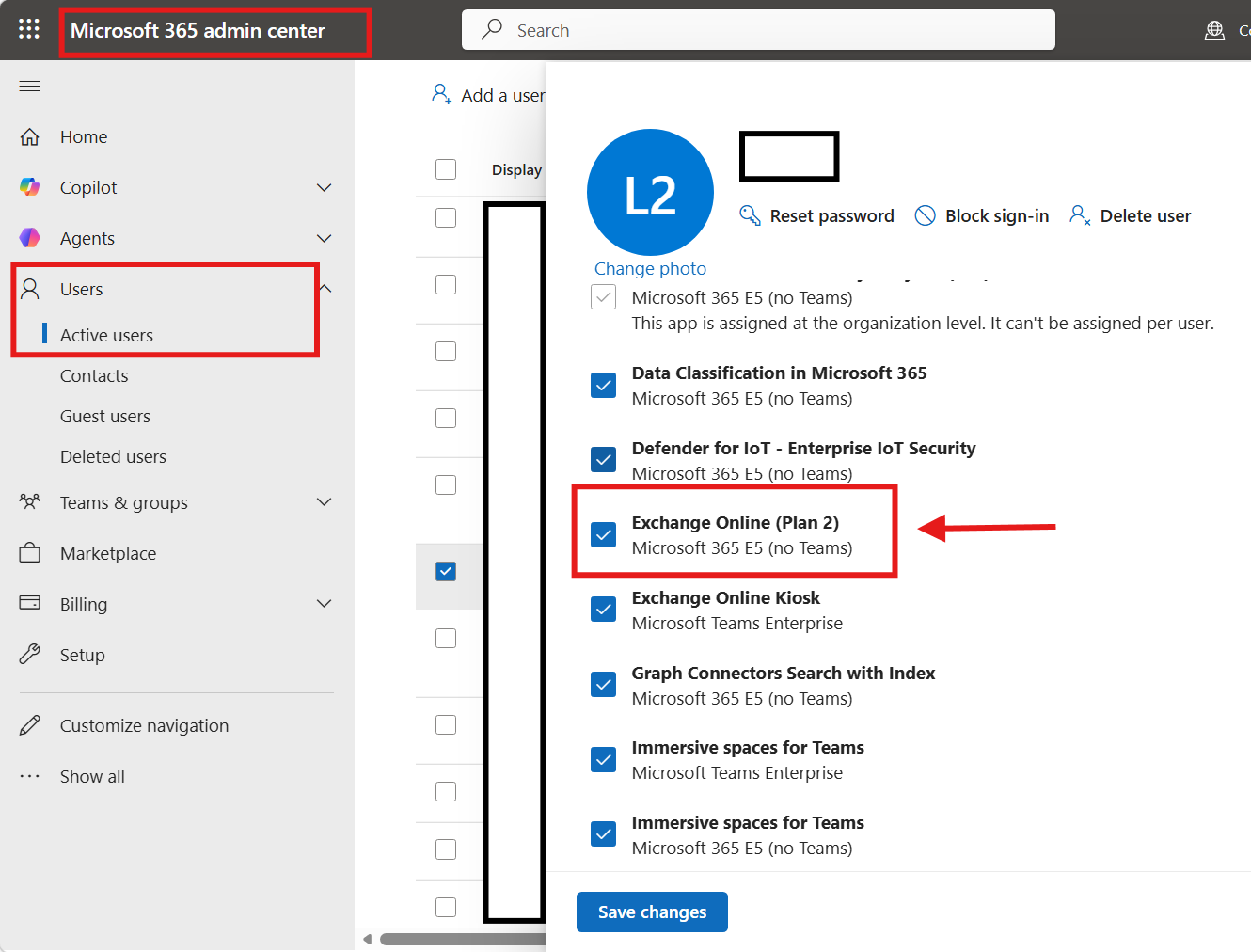Click the Add a user icon
This screenshot has height=952, width=1251.
click(441, 94)
